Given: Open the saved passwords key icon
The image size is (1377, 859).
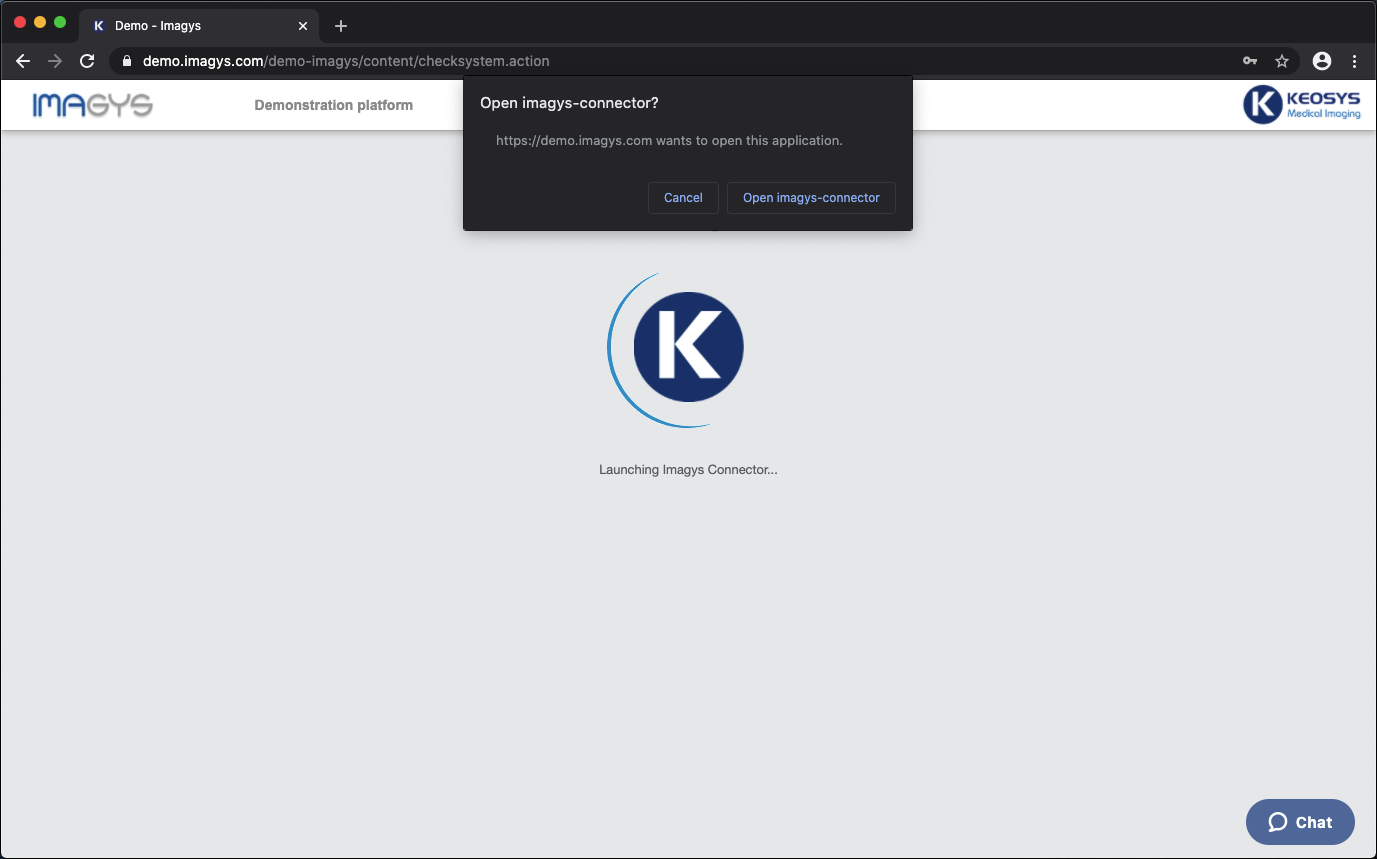Looking at the screenshot, I should [1250, 61].
